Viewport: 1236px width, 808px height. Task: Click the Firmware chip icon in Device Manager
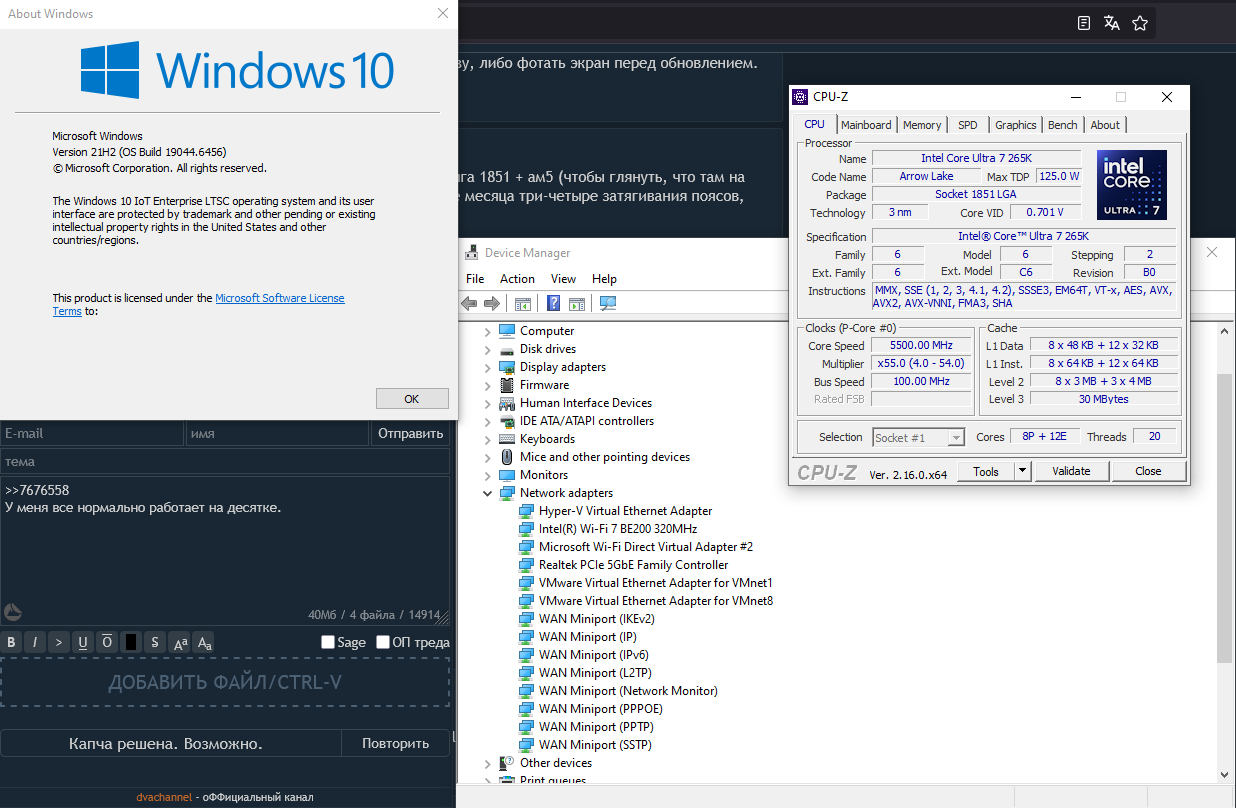[x=507, y=385]
